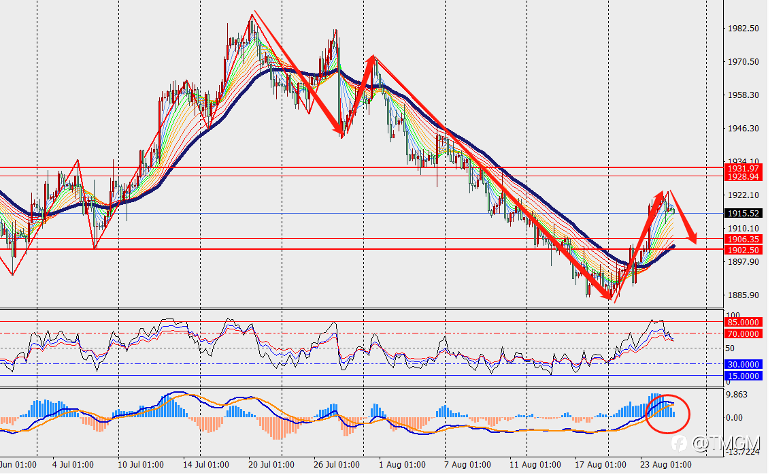The image size is (770, 475).
Task: Click the 1958.30 price axis label
Action: coord(743,95)
